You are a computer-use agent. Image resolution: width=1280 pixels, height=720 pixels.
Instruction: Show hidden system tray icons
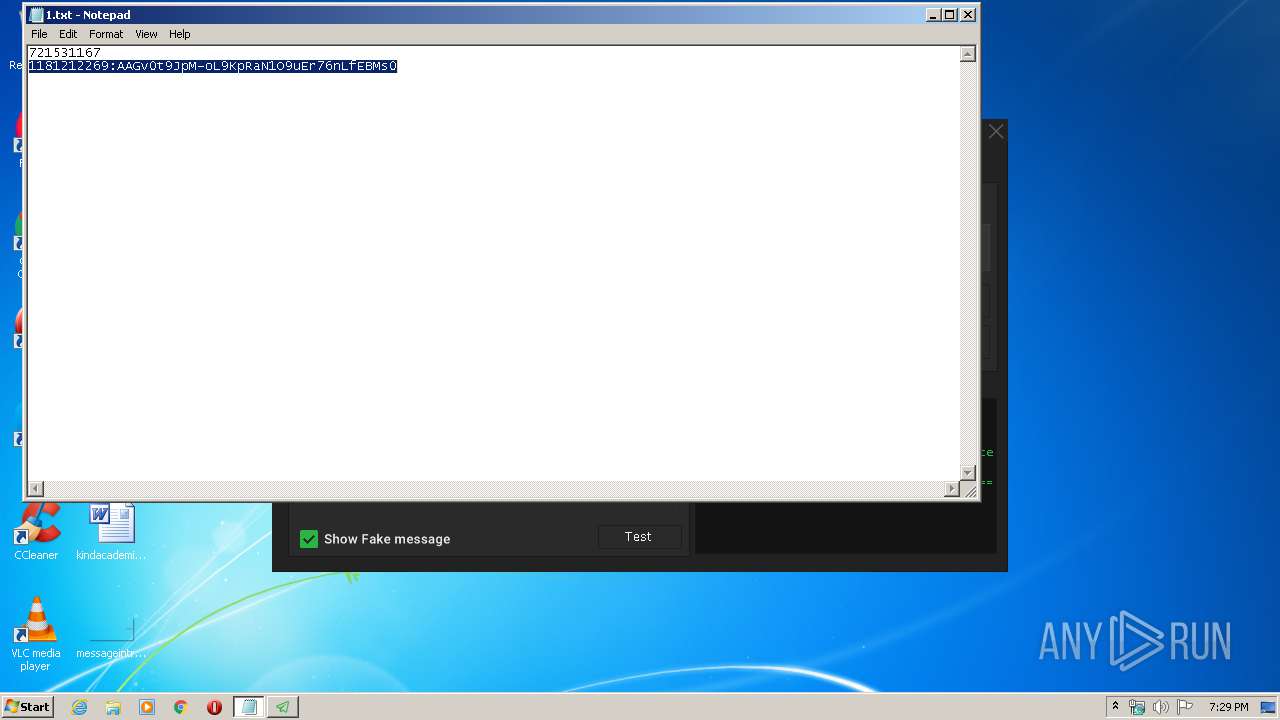point(1115,707)
